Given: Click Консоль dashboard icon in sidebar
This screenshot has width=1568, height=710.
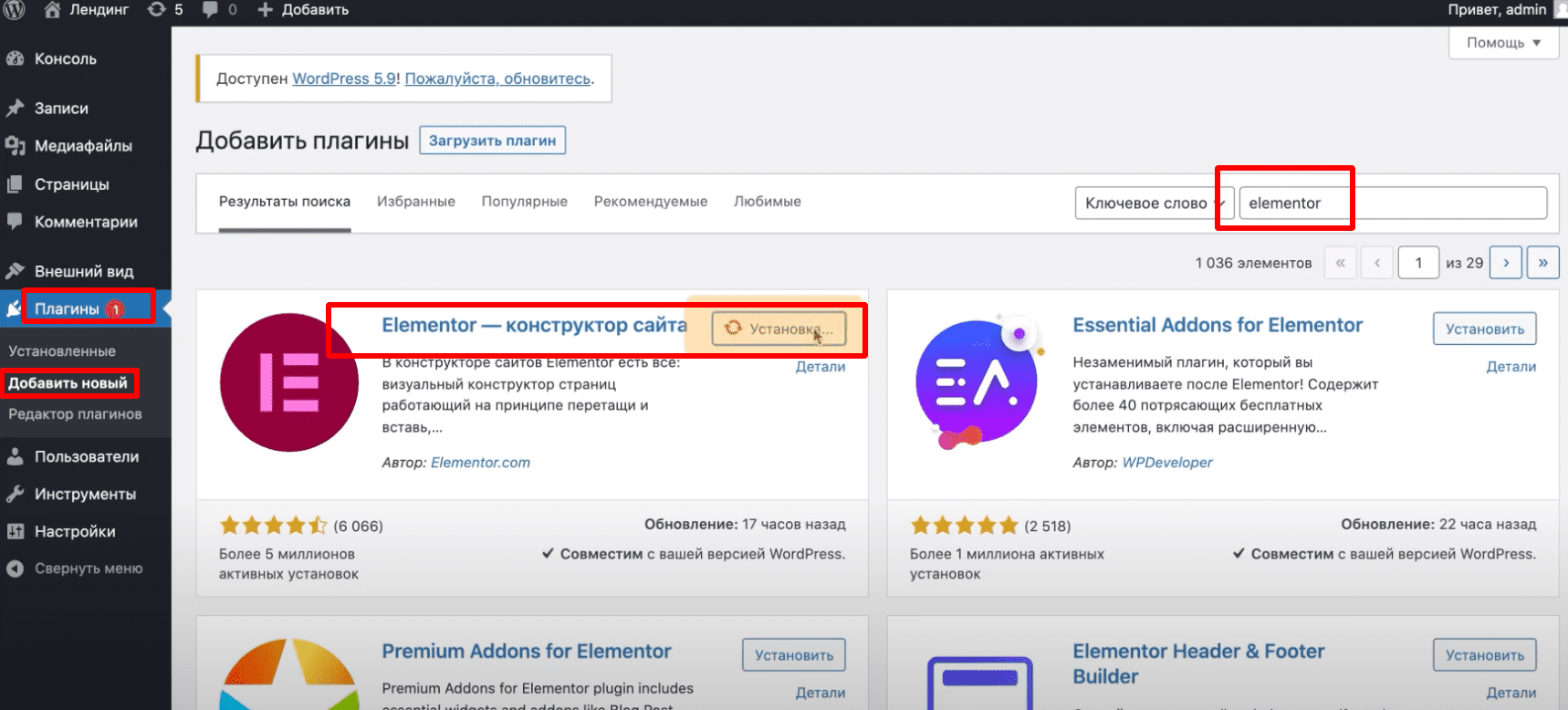Looking at the screenshot, I should [x=15, y=58].
